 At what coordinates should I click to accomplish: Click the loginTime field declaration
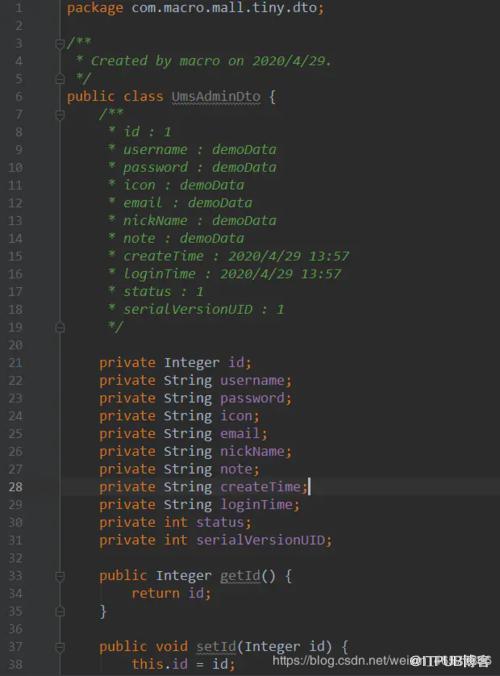(x=200, y=504)
